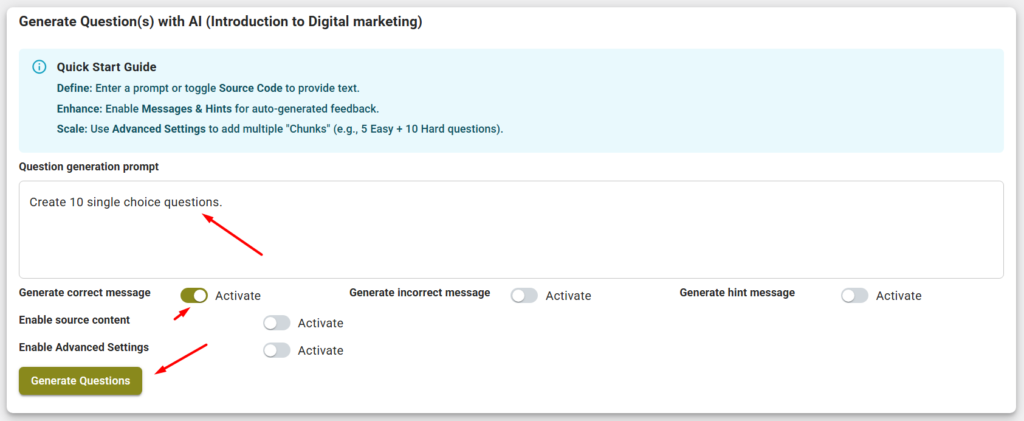Switch on the Enable Advanced Settings toggle
Screen dimensions: 1024x421
(x=276, y=350)
